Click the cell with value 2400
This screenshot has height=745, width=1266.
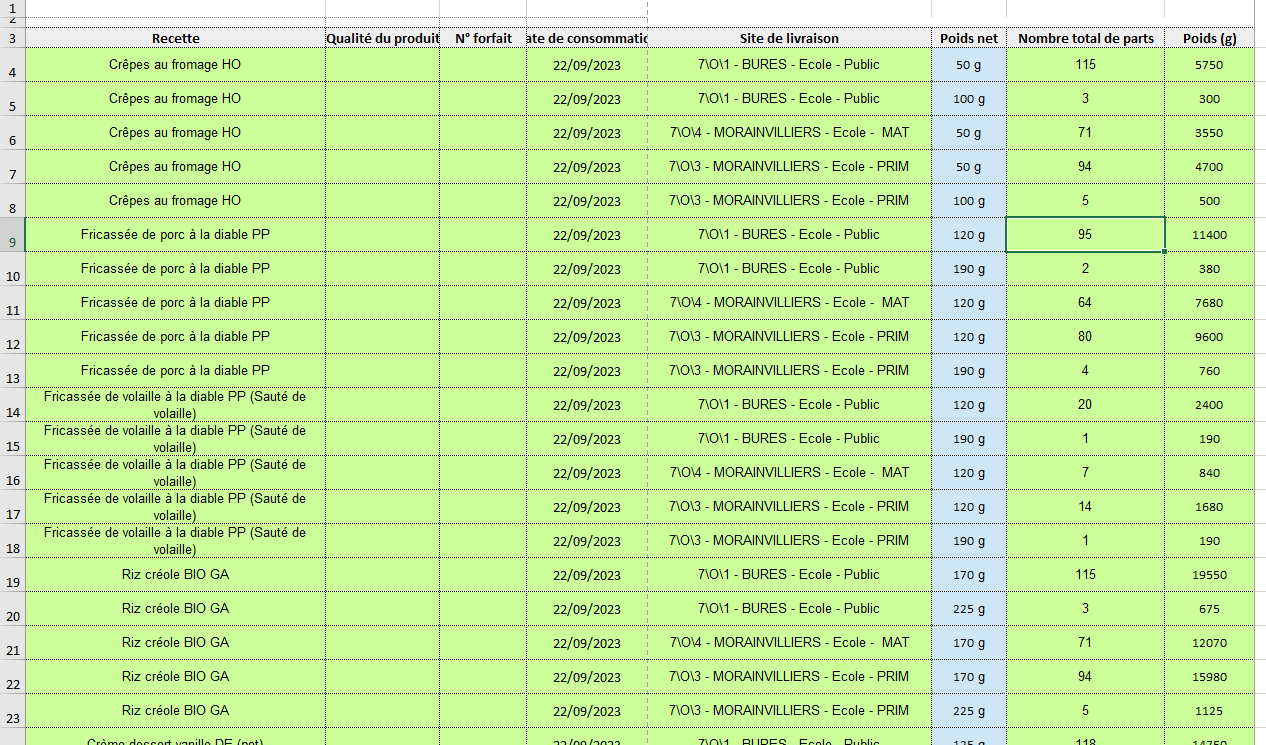click(1209, 405)
